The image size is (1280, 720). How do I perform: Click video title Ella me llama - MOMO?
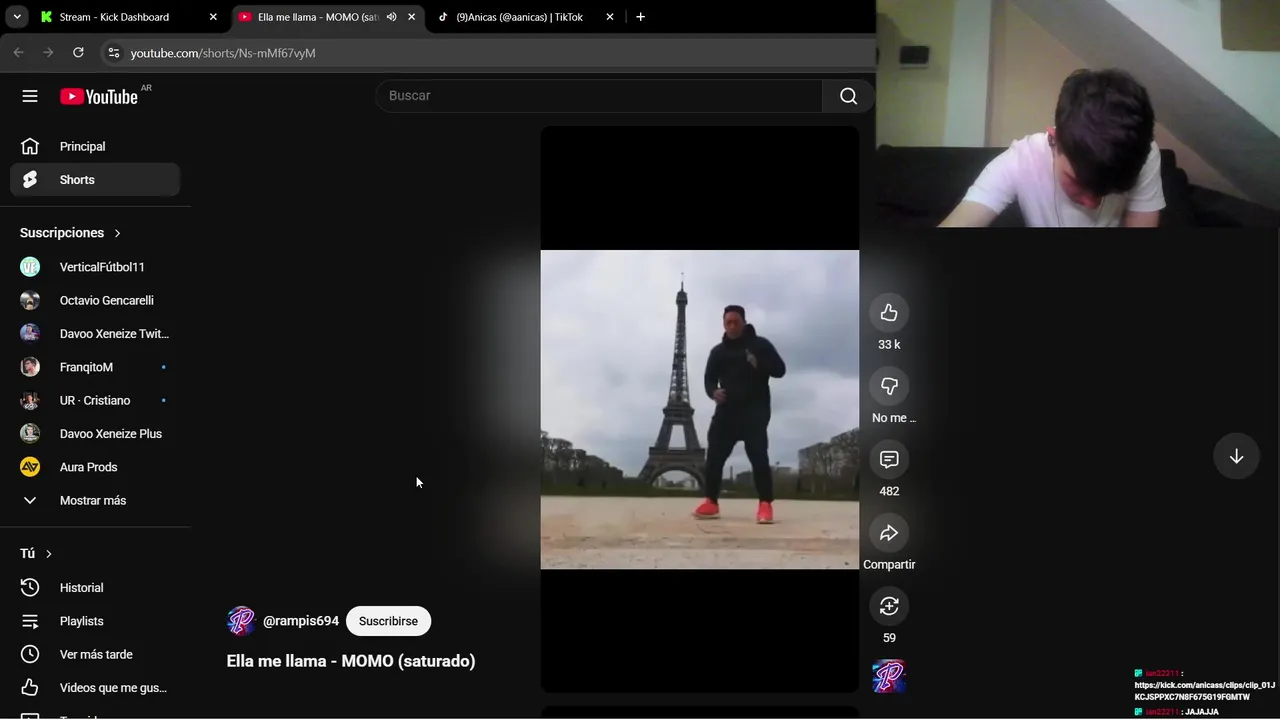pyautogui.click(x=351, y=661)
